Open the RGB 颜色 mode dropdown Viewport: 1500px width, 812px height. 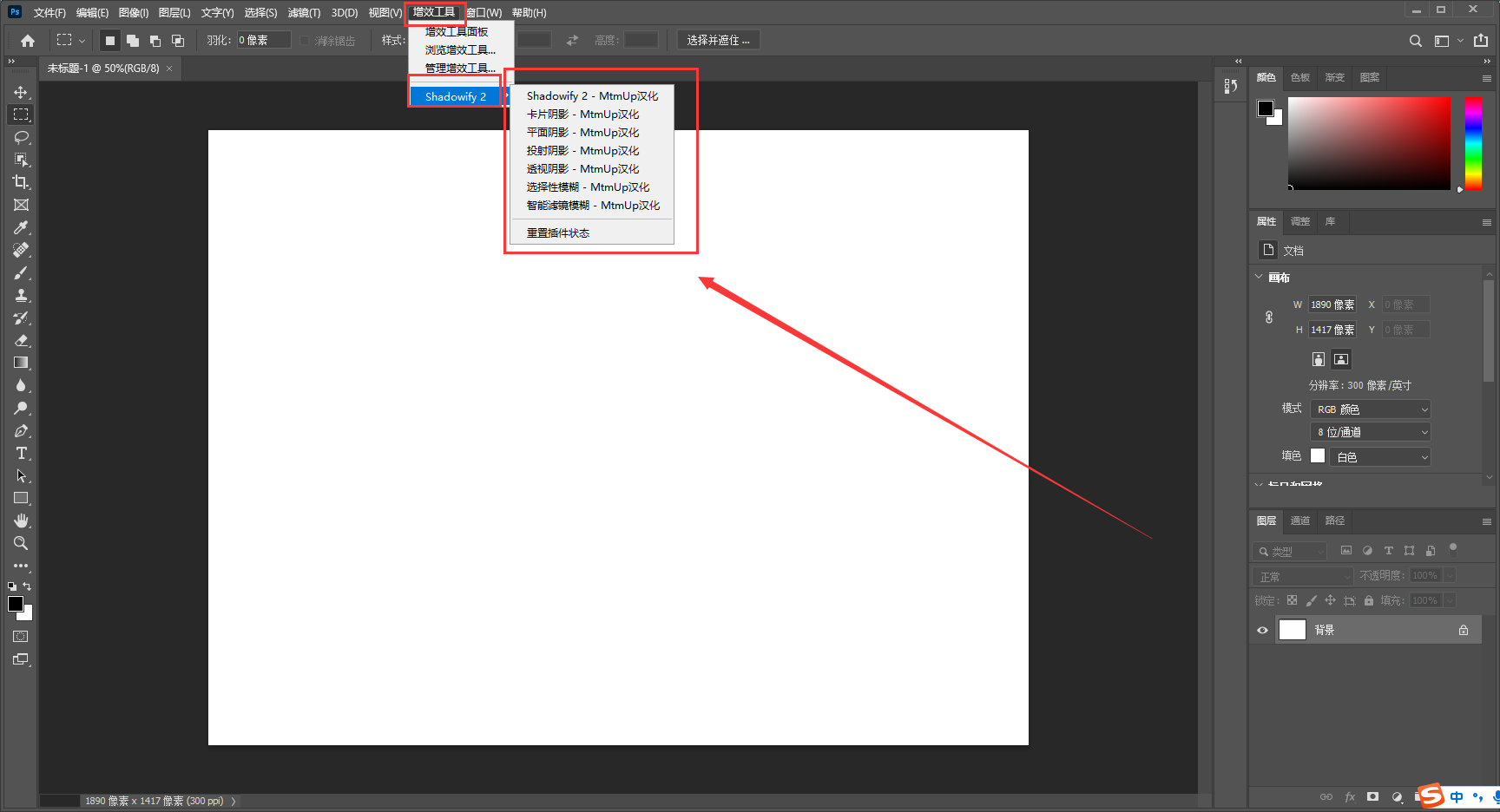(1370, 409)
